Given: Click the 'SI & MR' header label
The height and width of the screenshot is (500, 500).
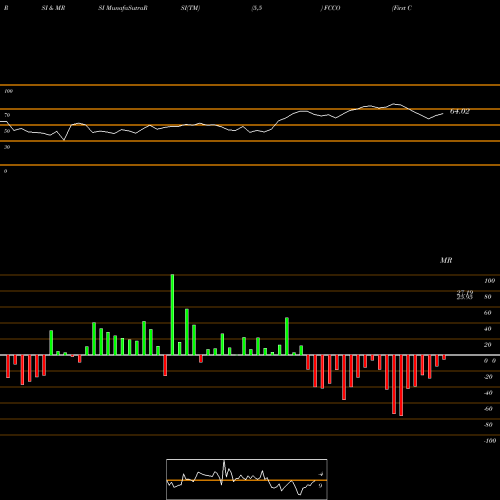Looking at the screenshot, I should (x=53, y=8).
